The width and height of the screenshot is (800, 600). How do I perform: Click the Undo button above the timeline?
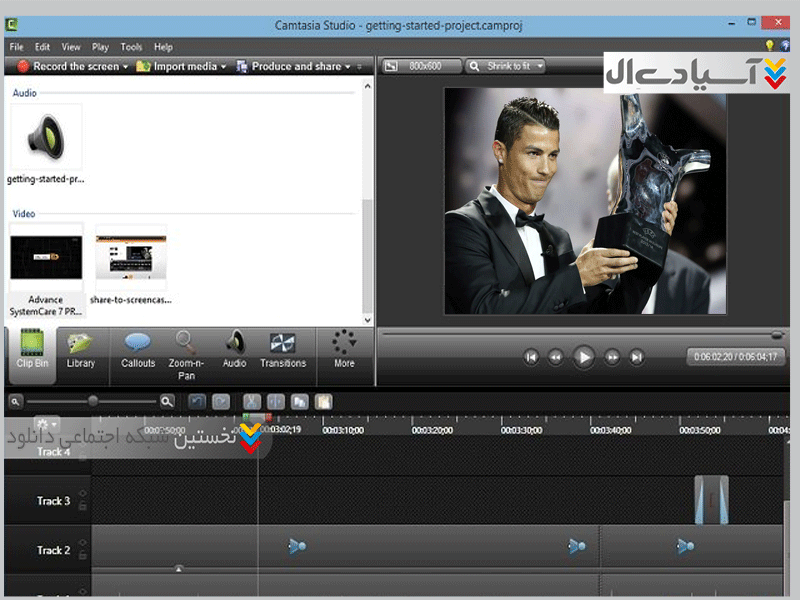tap(197, 401)
